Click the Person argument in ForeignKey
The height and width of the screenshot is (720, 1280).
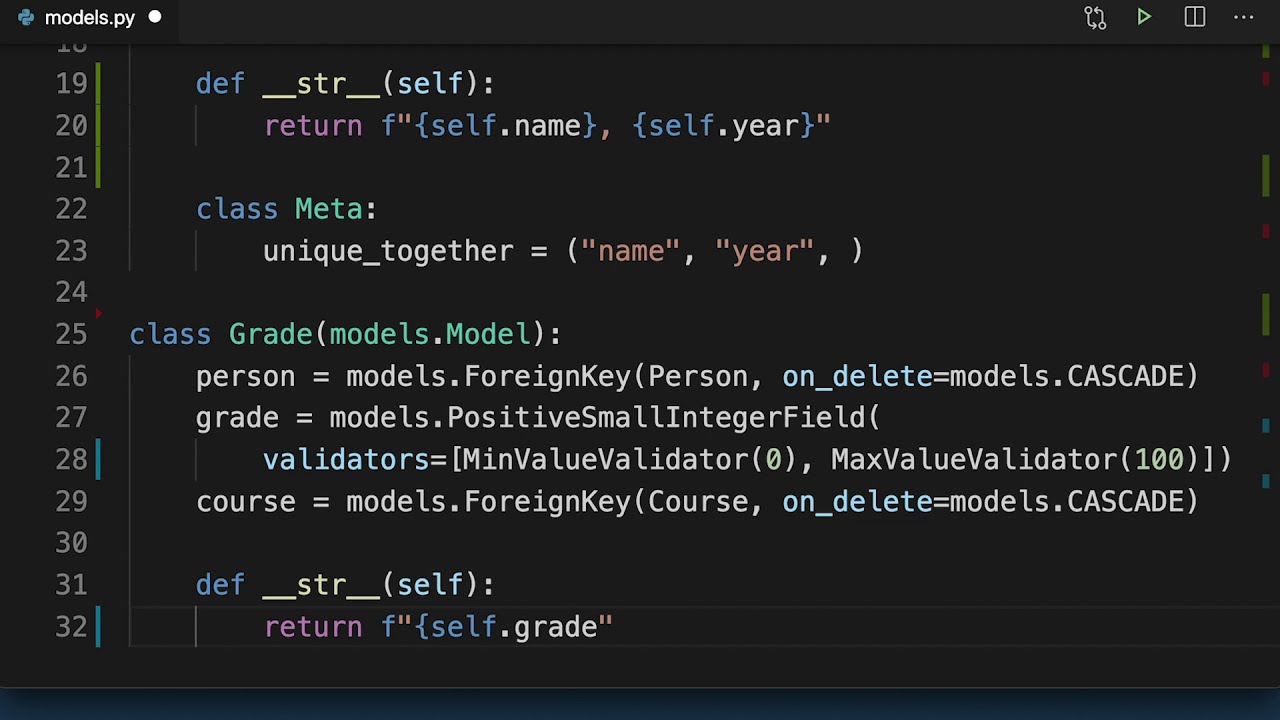click(x=697, y=377)
